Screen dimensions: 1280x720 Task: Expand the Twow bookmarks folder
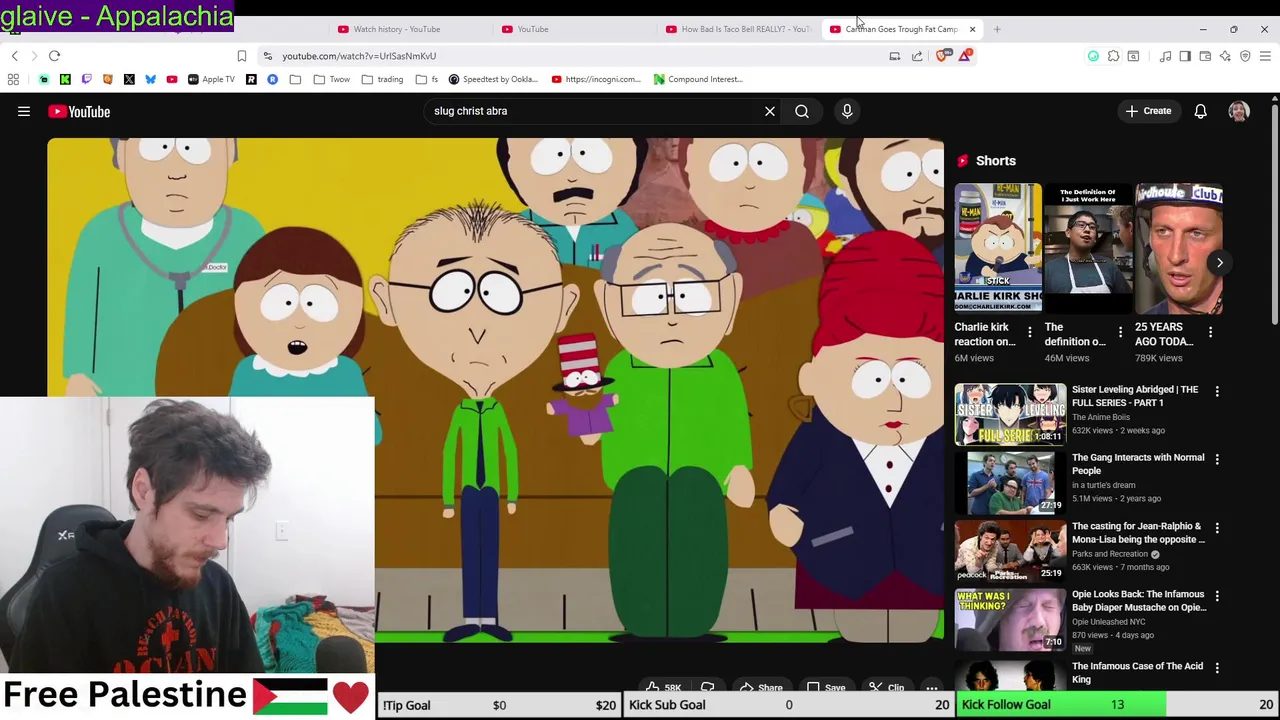pos(333,79)
